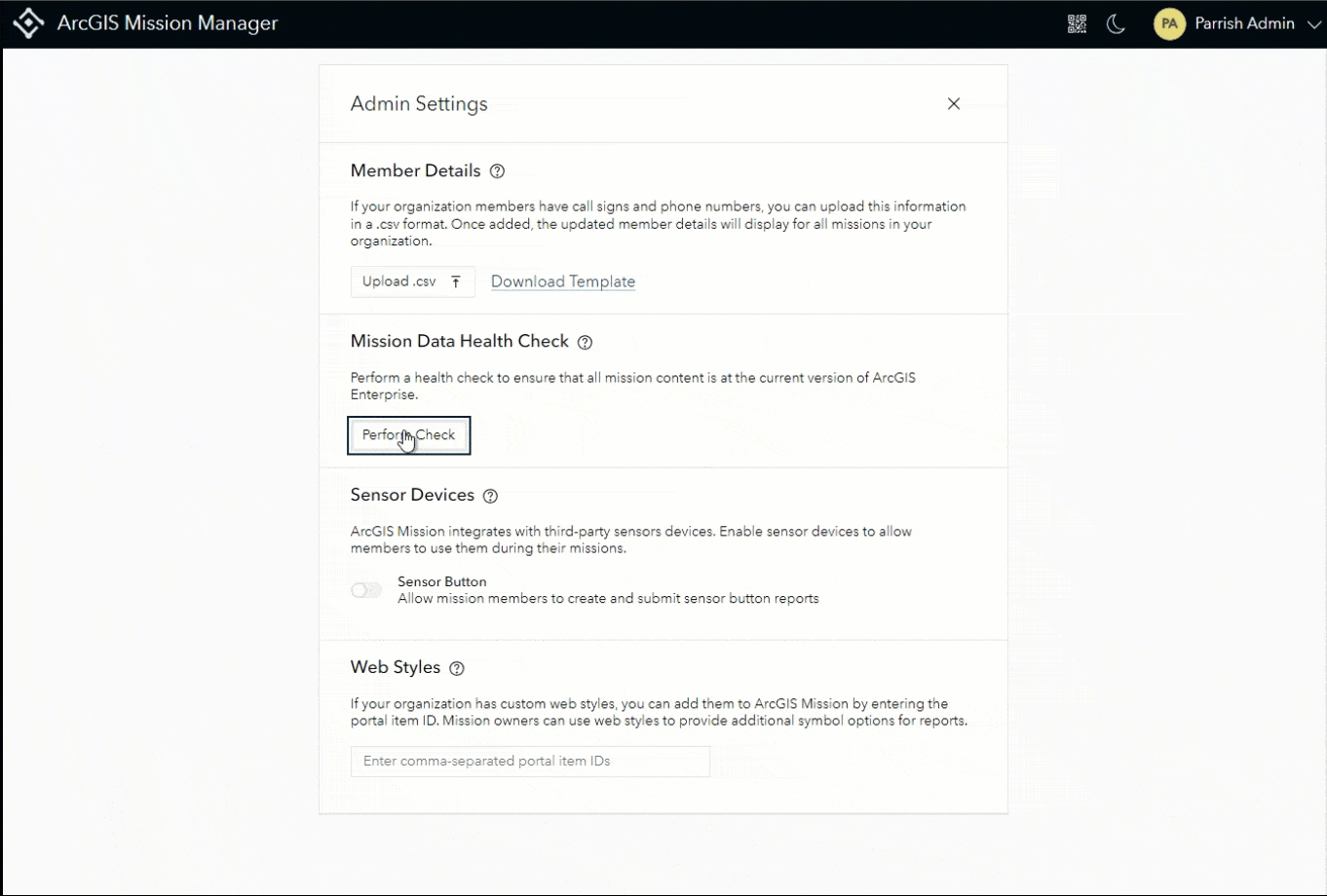Click the Sensor Button label text

click(442, 581)
